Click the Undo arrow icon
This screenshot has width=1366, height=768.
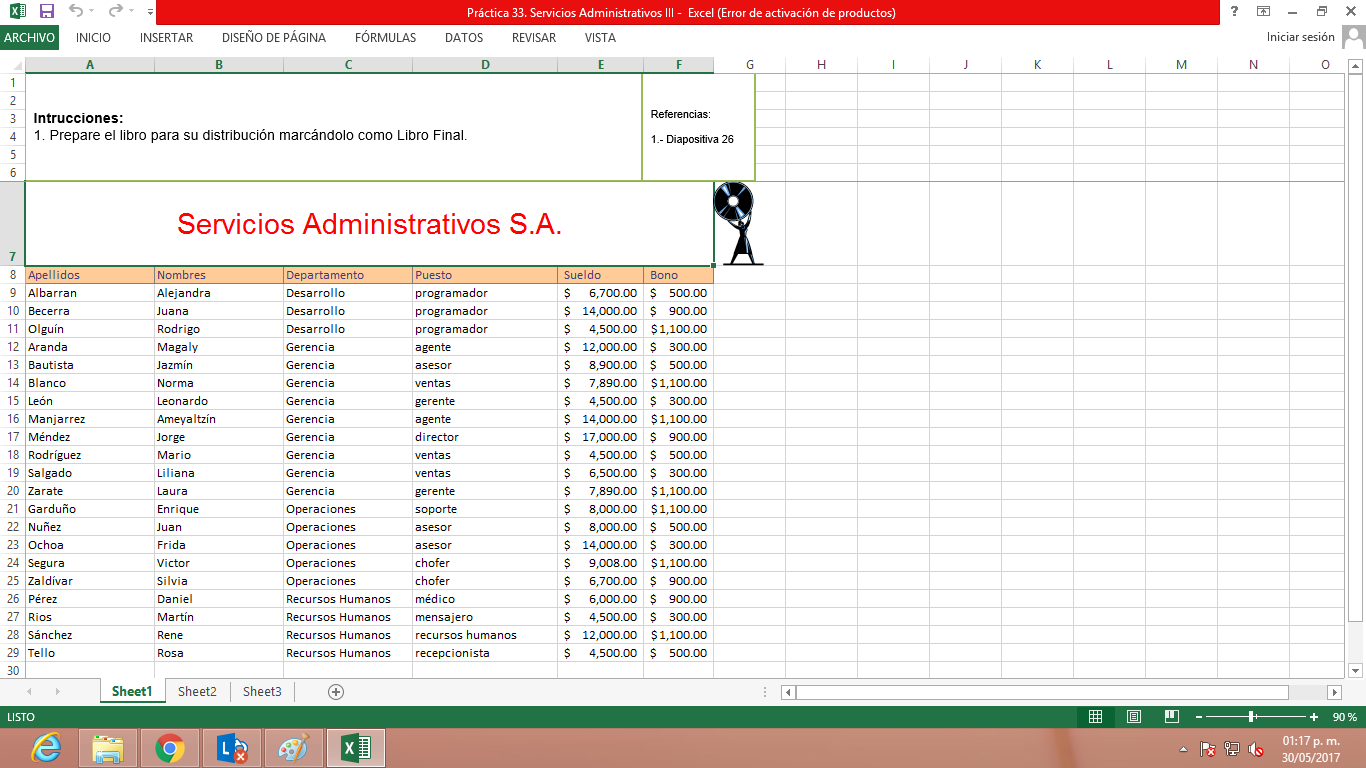click(x=76, y=12)
